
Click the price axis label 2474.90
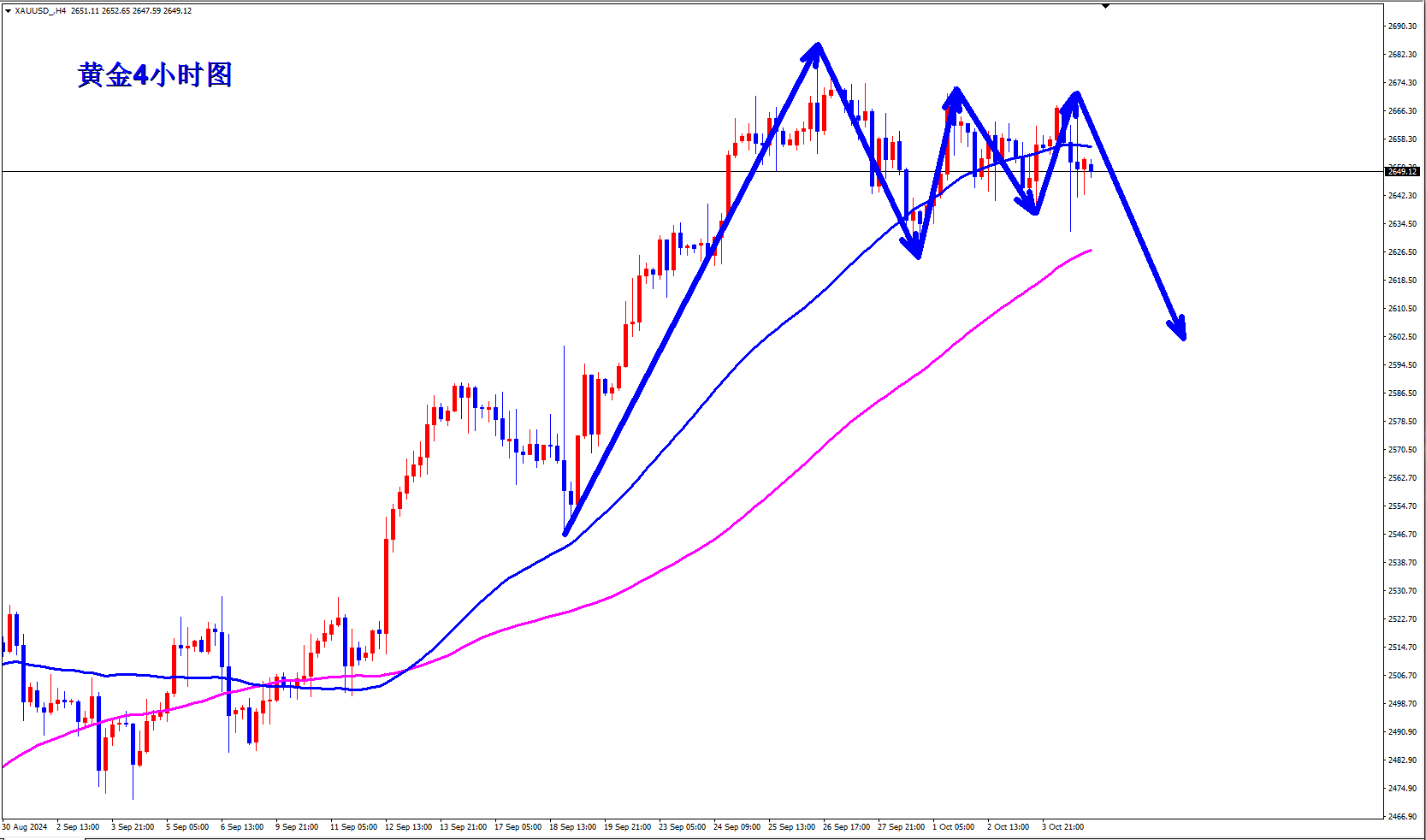click(1402, 789)
